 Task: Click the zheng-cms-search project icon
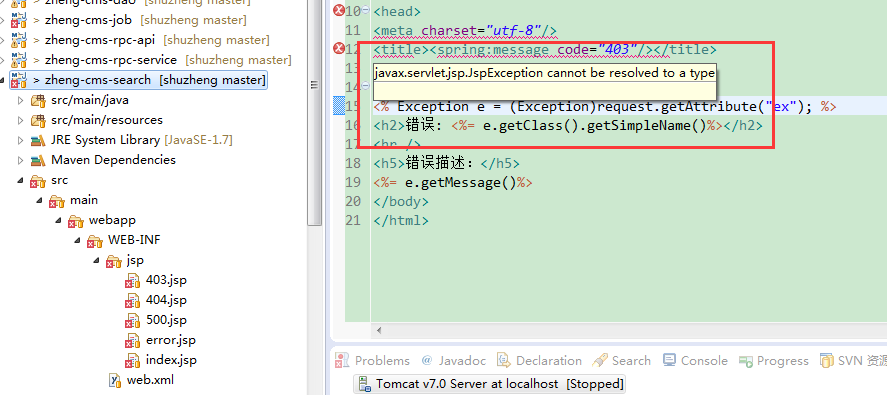tap(19, 80)
